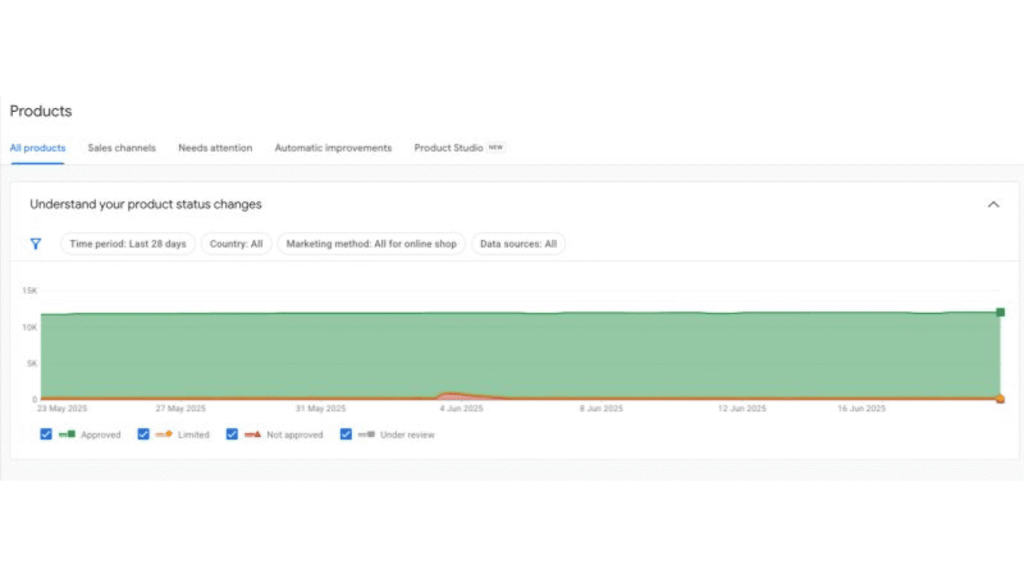Open the Needs attention tab
The height and width of the screenshot is (576, 1024).
[215, 148]
